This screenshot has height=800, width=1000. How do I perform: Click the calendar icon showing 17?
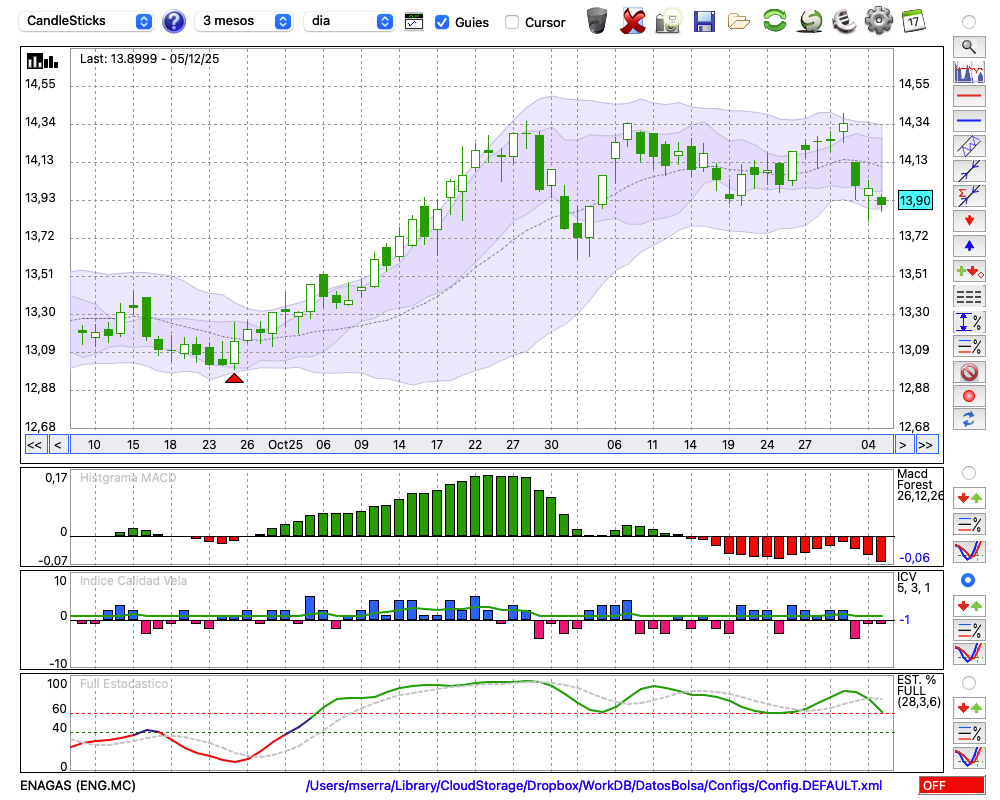(x=913, y=20)
